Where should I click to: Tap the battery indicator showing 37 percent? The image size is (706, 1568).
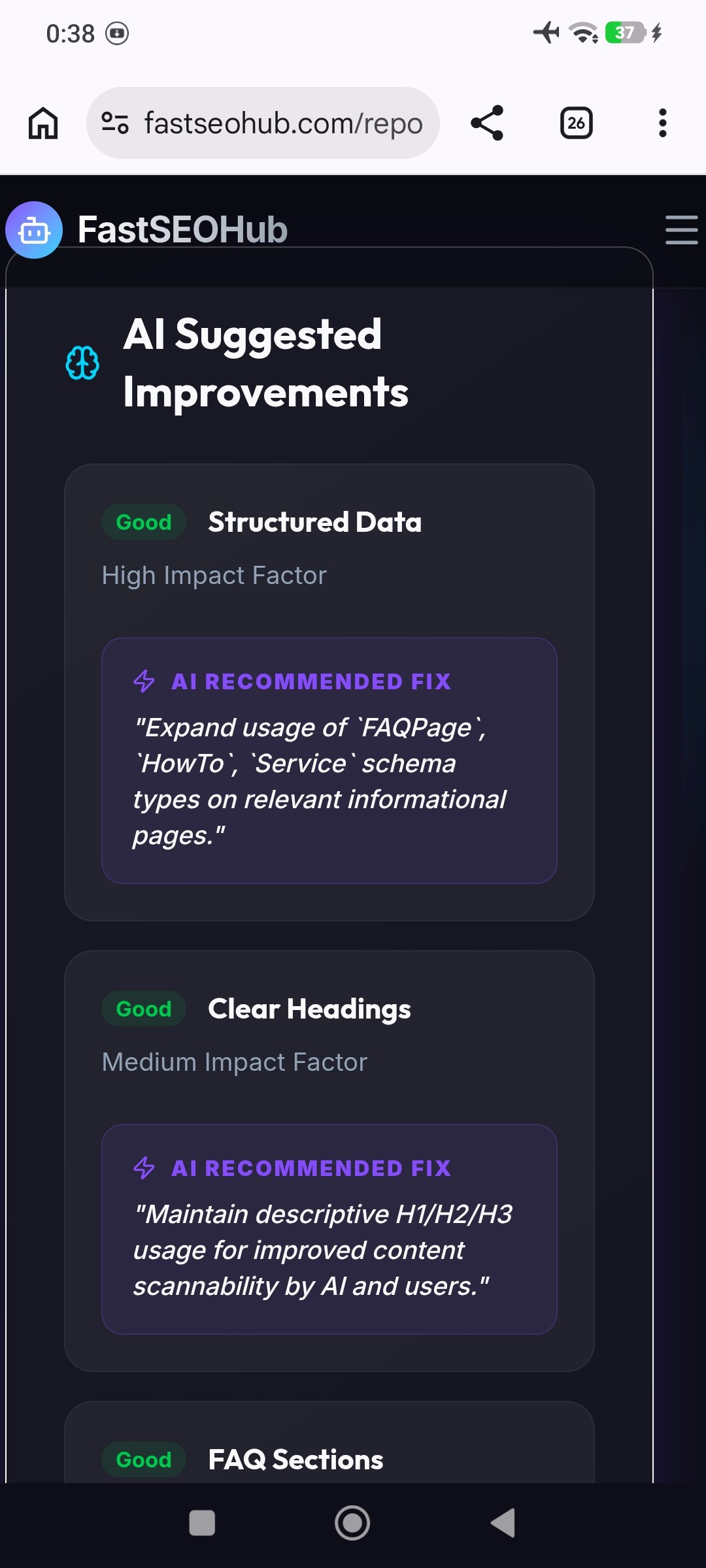(626, 31)
